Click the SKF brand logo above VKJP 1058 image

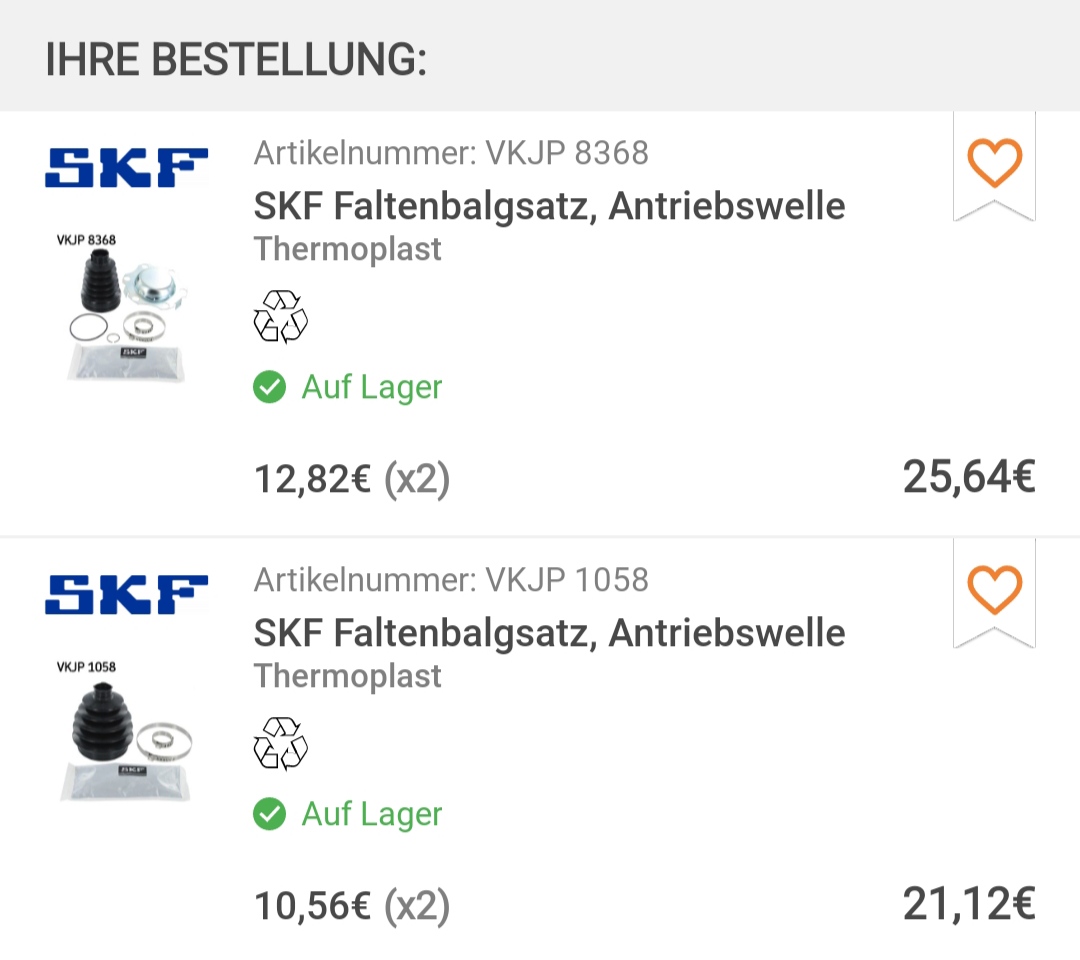point(126,595)
